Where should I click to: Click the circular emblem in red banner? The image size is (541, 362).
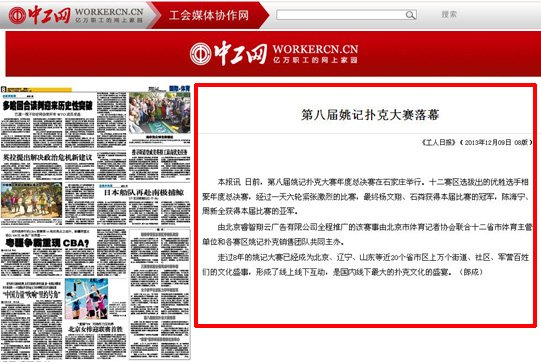click(x=200, y=53)
